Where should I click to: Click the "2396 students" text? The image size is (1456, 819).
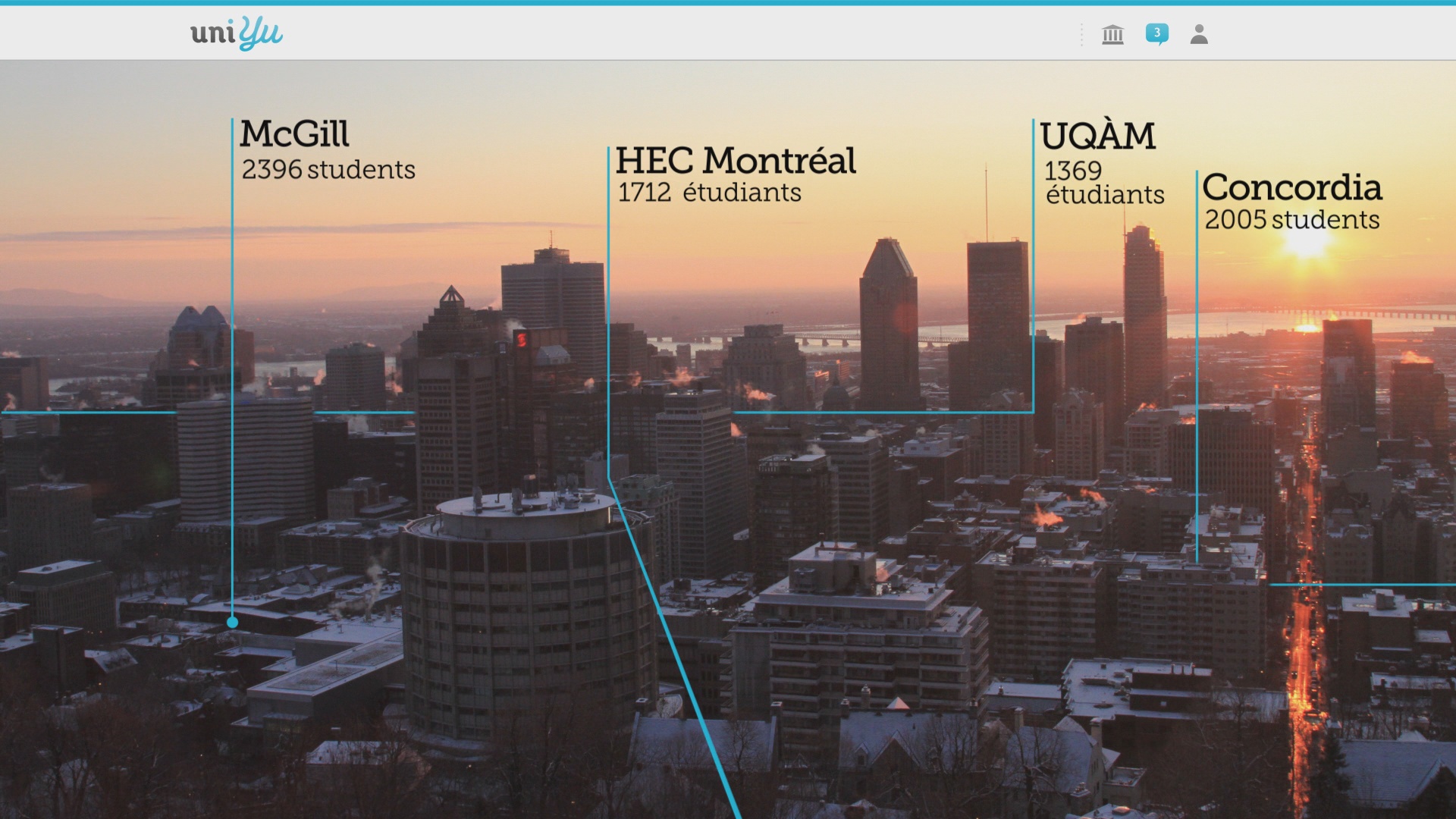click(x=328, y=169)
